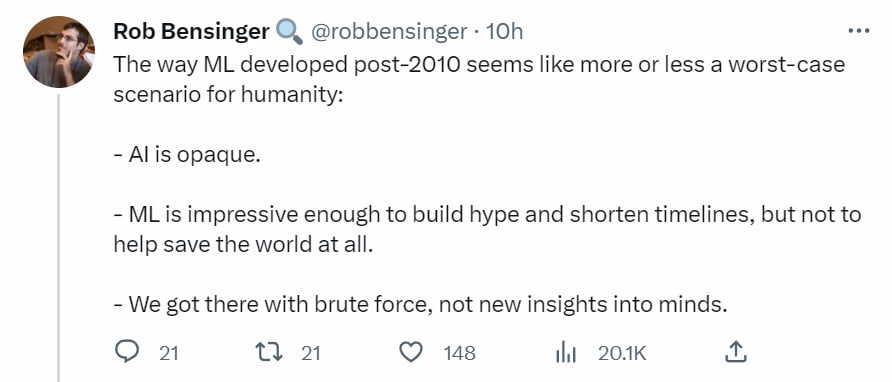Click the 10h timestamp link
This screenshot has height=382, width=892.
coord(505,32)
